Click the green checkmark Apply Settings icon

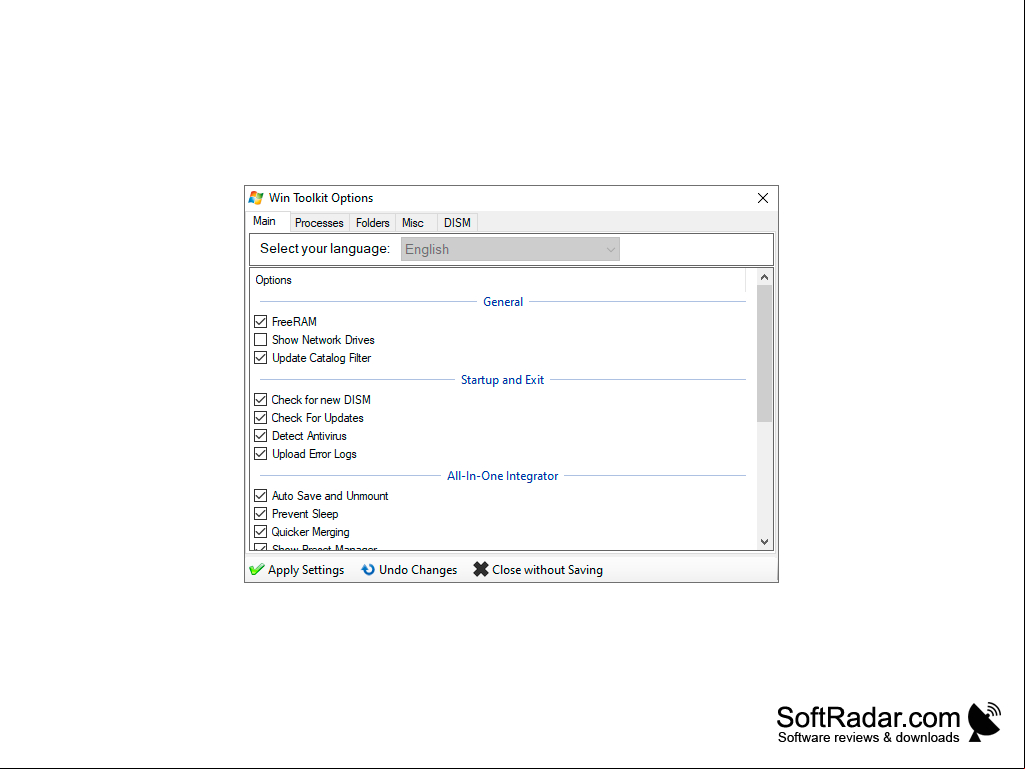click(x=257, y=570)
